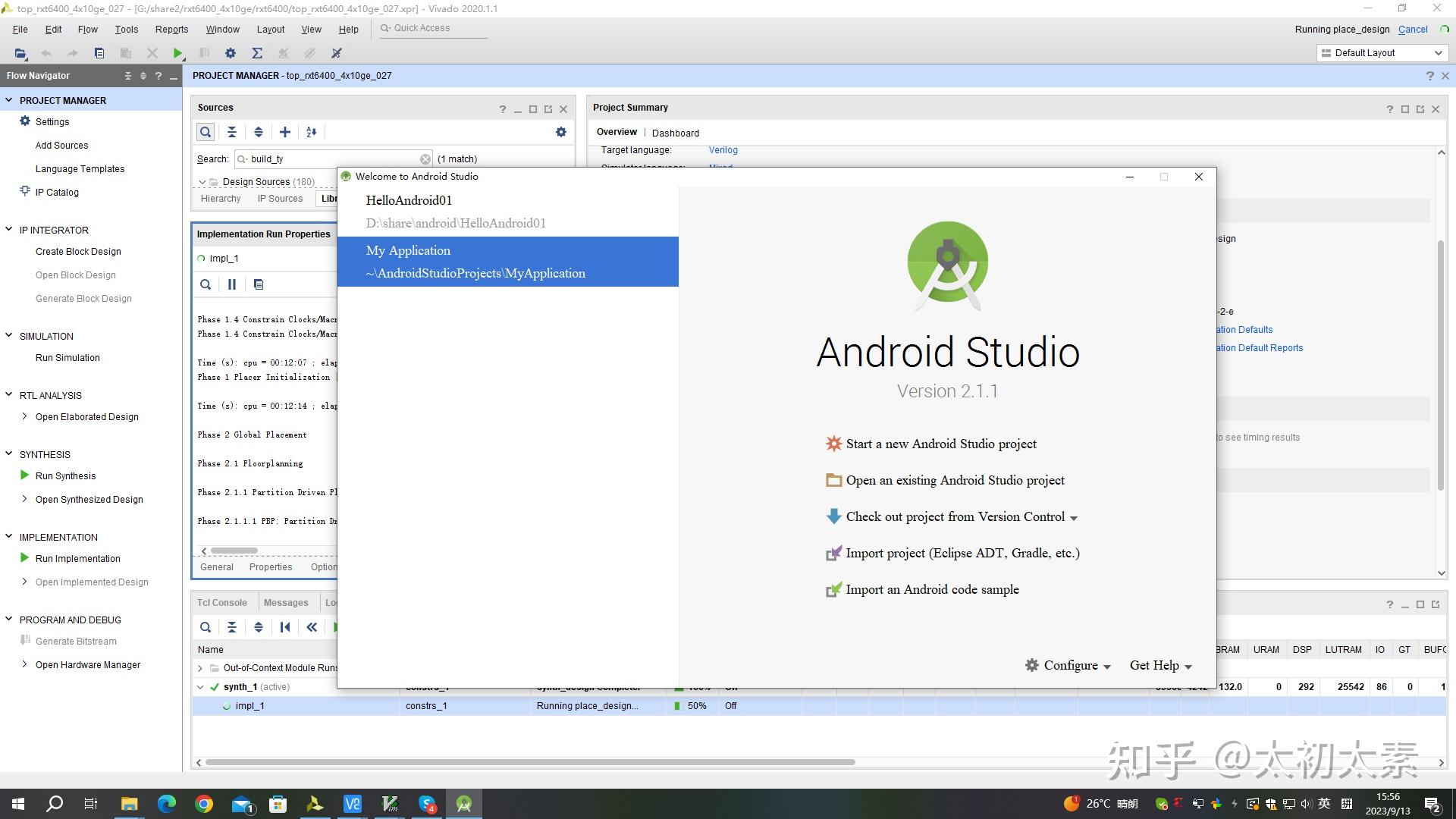The image size is (1456, 819).
Task: Click Sources panel settings gear icon
Action: point(561,132)
